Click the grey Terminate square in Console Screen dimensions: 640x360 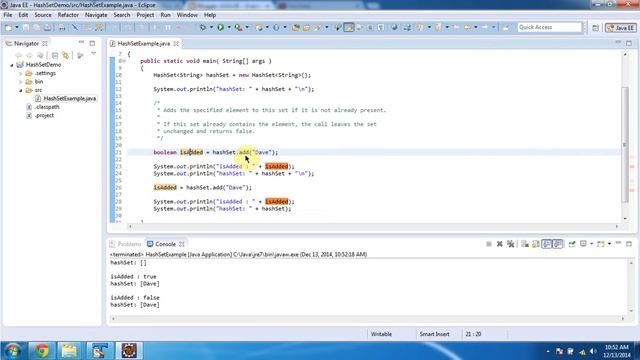coord(489,244)
